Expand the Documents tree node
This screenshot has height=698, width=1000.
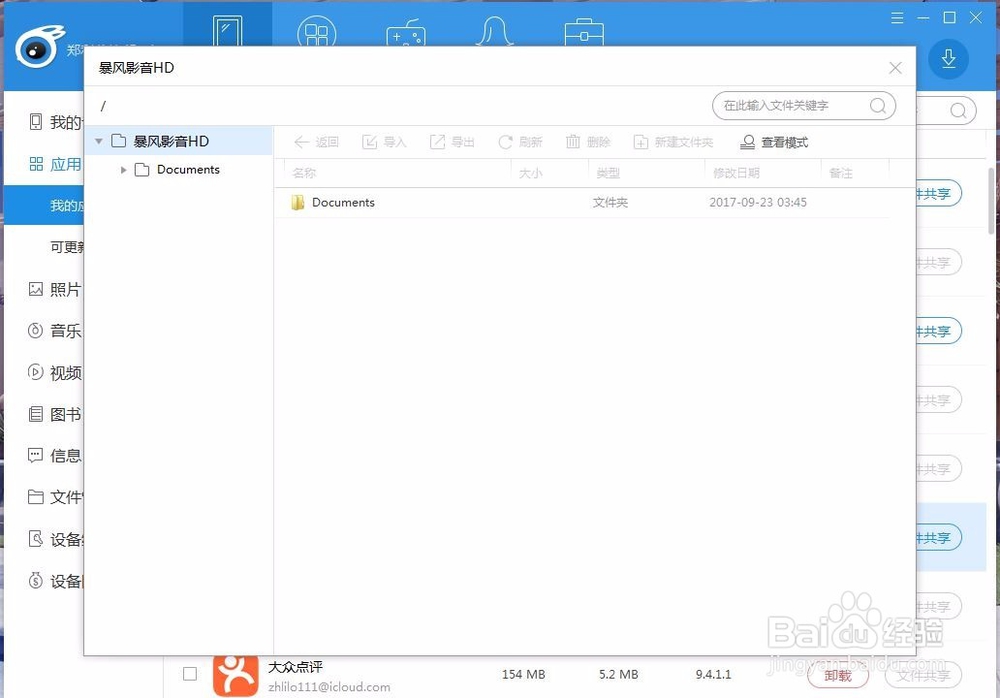124,170
